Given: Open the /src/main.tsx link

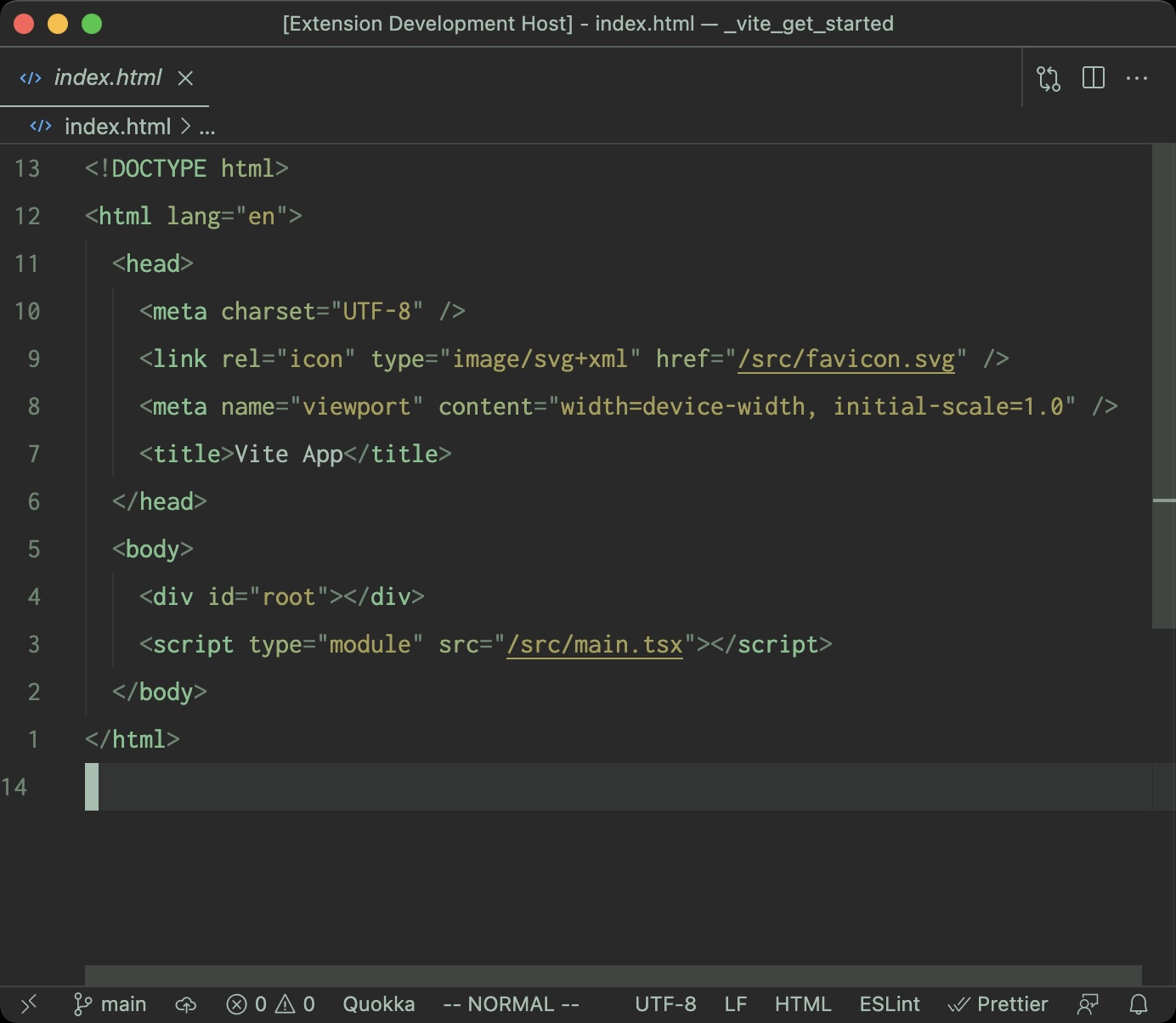Looking at the screenshot, I should [595, 645].
